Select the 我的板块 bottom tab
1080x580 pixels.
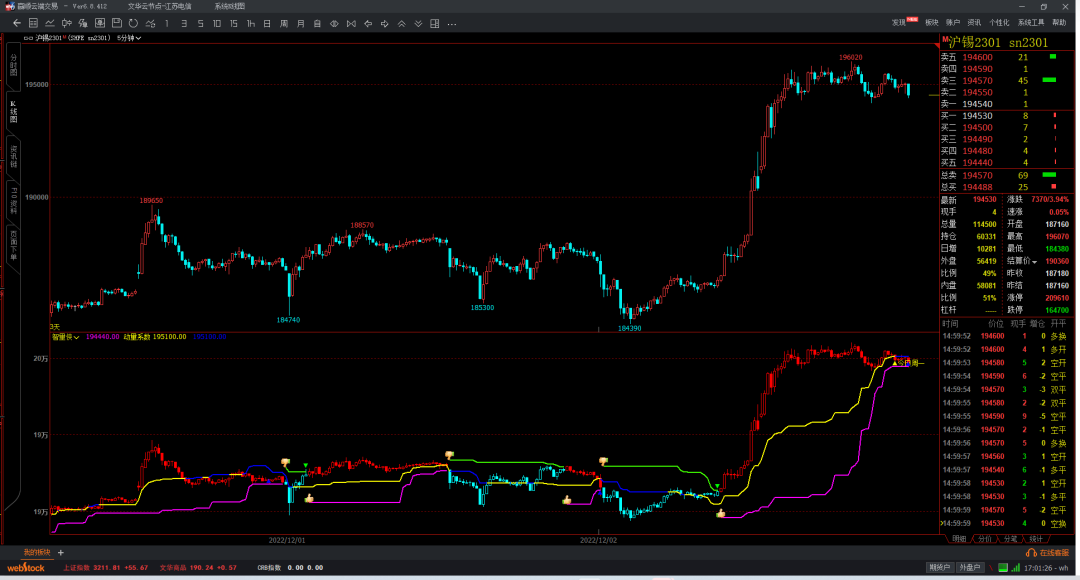click(x=37, y=552)
